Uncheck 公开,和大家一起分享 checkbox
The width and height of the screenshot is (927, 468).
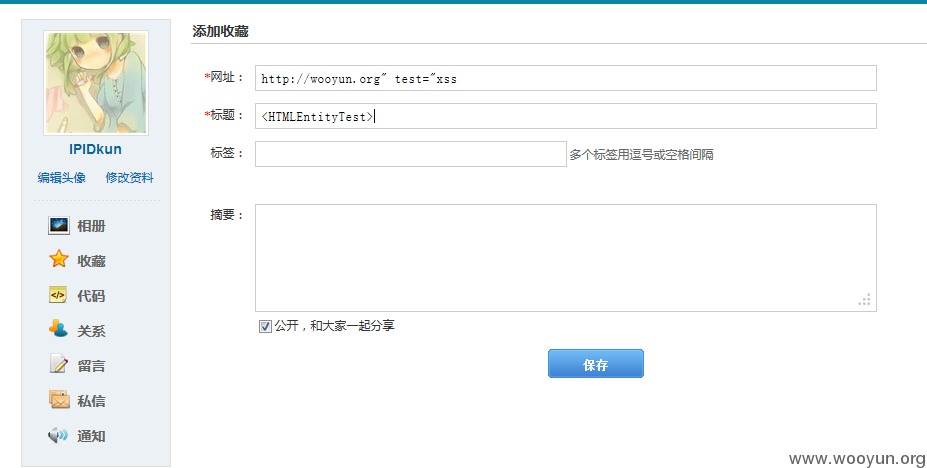coord(265,326)
